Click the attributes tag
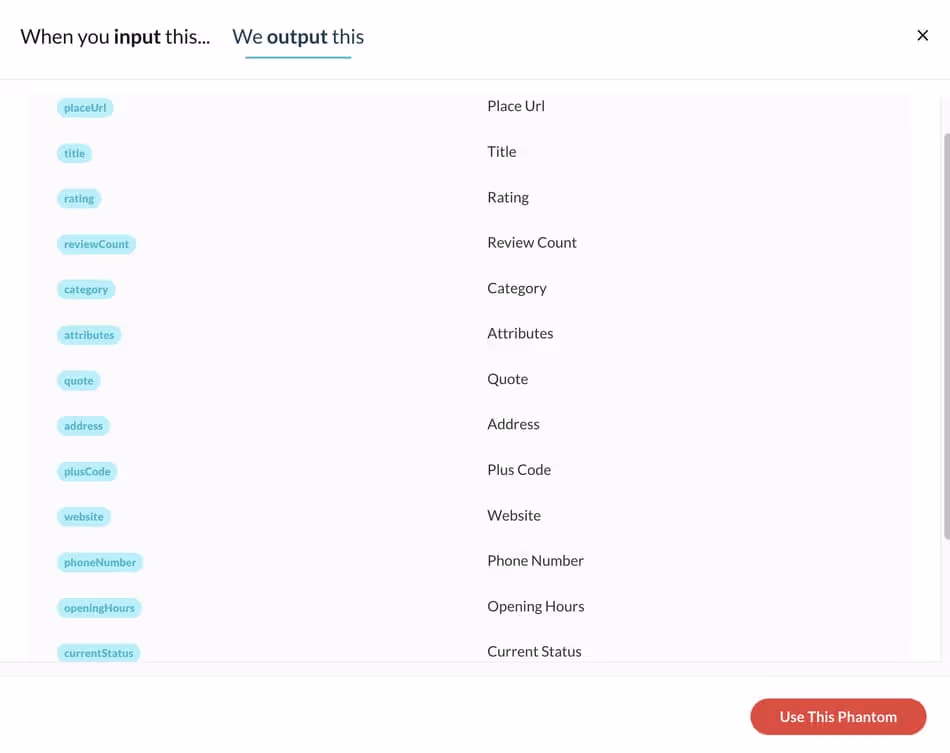This screenshot has width=950, height=753. pyautogui.click(x=89, y=335)
